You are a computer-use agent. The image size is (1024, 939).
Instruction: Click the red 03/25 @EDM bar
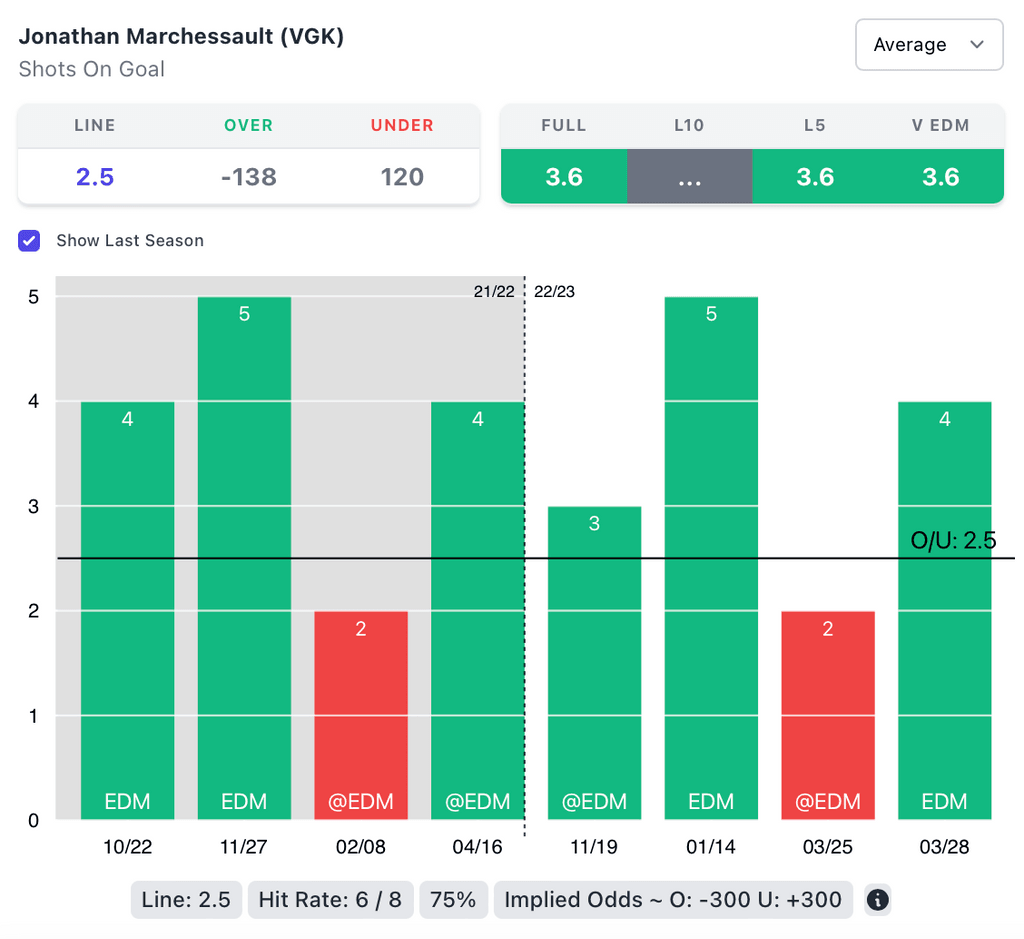coord(828,715)
